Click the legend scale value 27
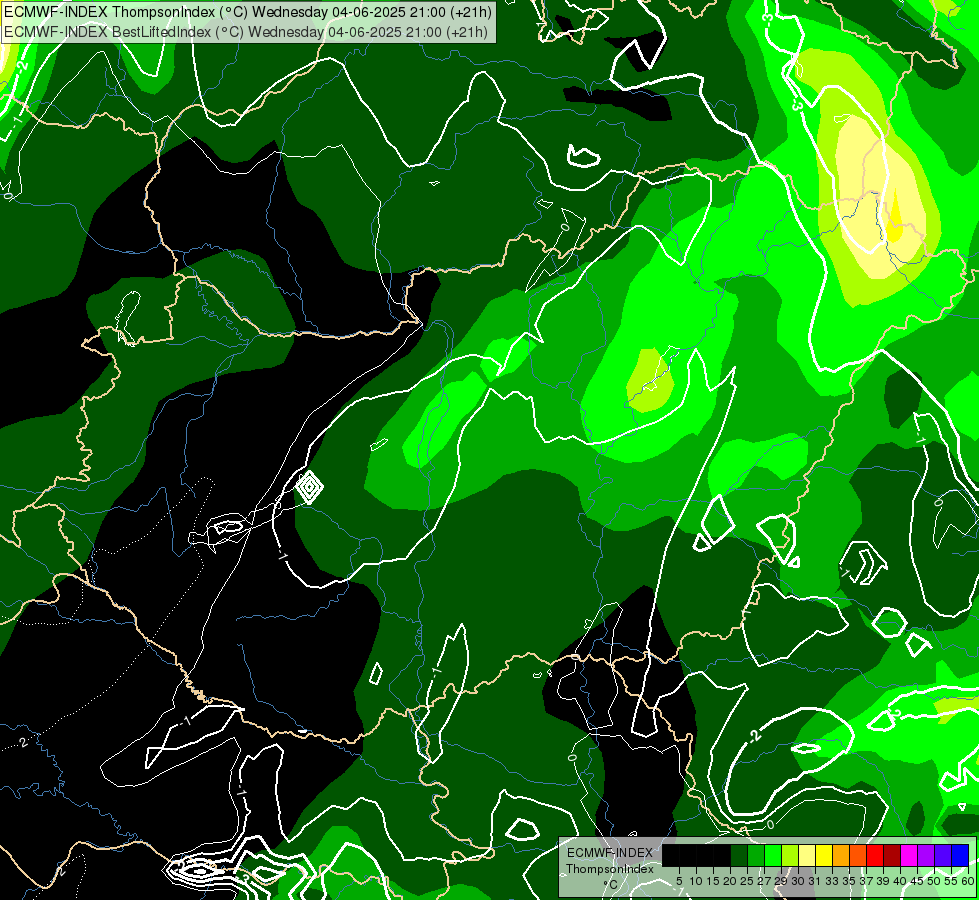 764,881
